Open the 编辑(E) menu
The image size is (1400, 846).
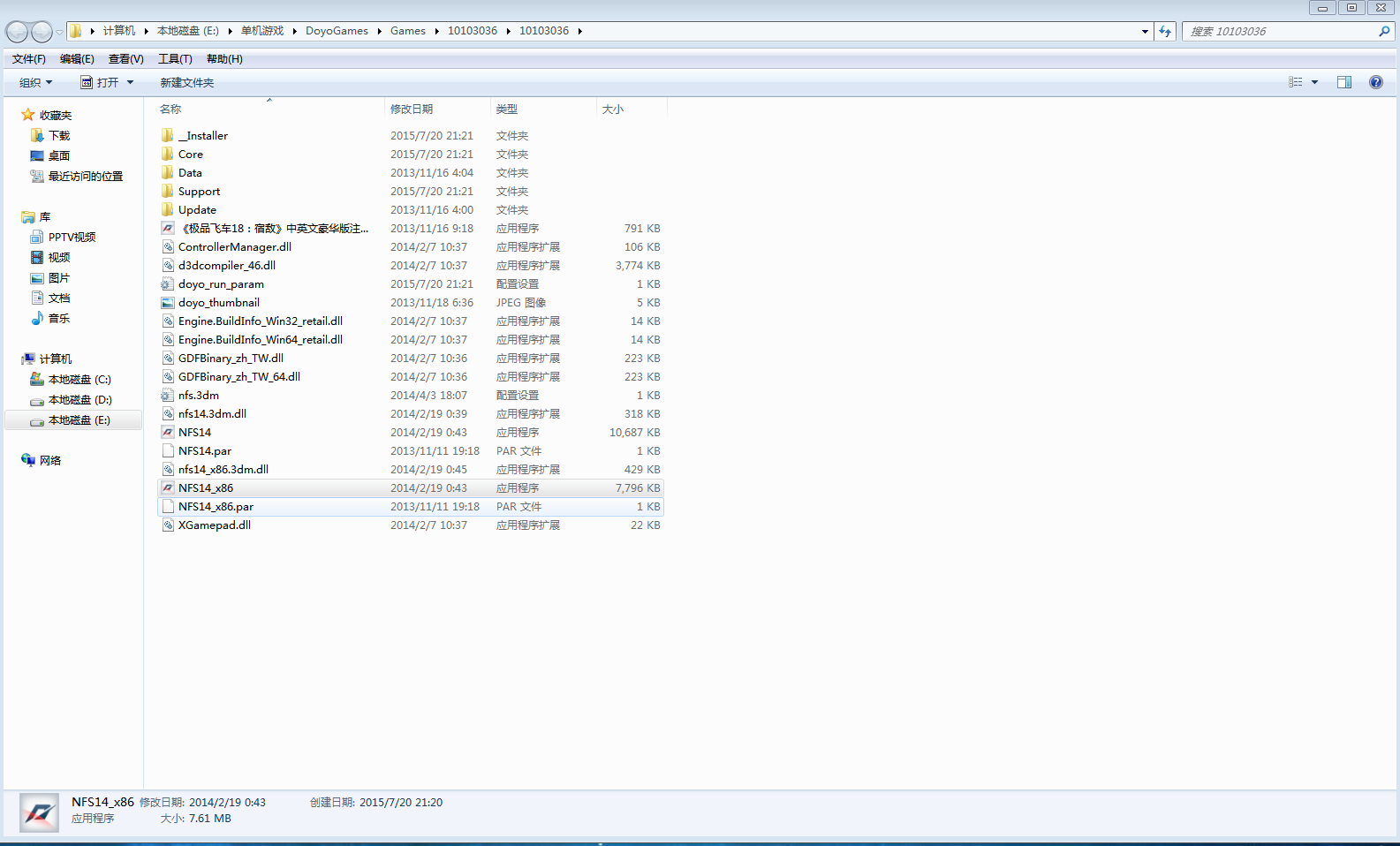77,58
